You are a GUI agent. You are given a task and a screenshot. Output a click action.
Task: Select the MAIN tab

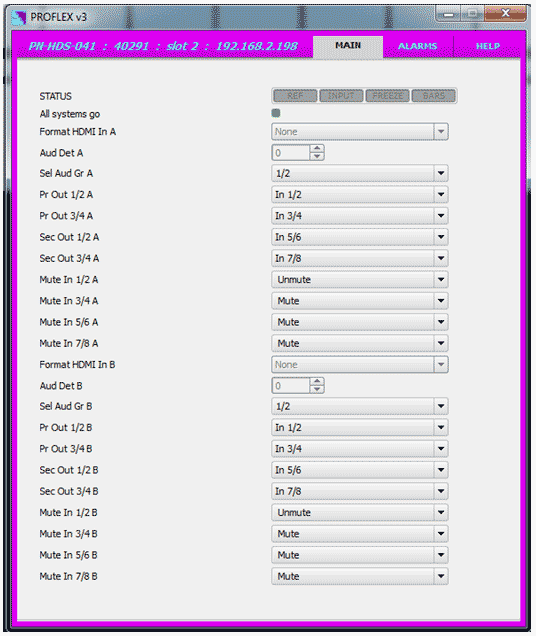coord(348,46)
